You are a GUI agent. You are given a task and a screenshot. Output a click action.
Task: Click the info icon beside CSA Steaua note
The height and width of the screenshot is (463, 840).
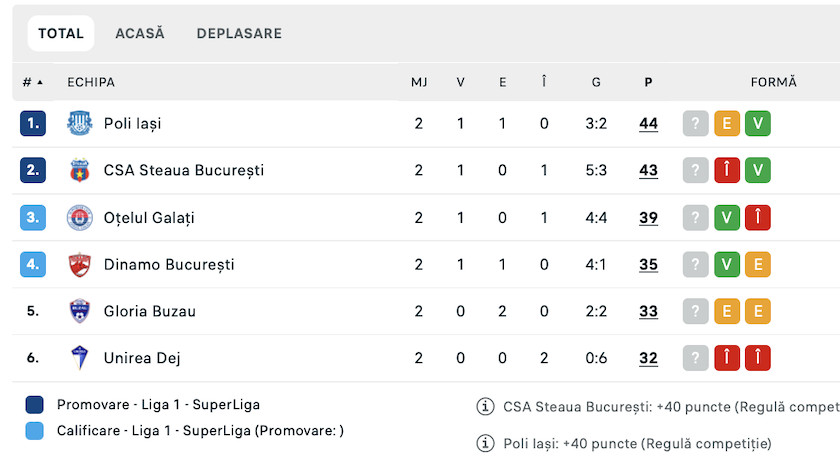pos(486,406)
